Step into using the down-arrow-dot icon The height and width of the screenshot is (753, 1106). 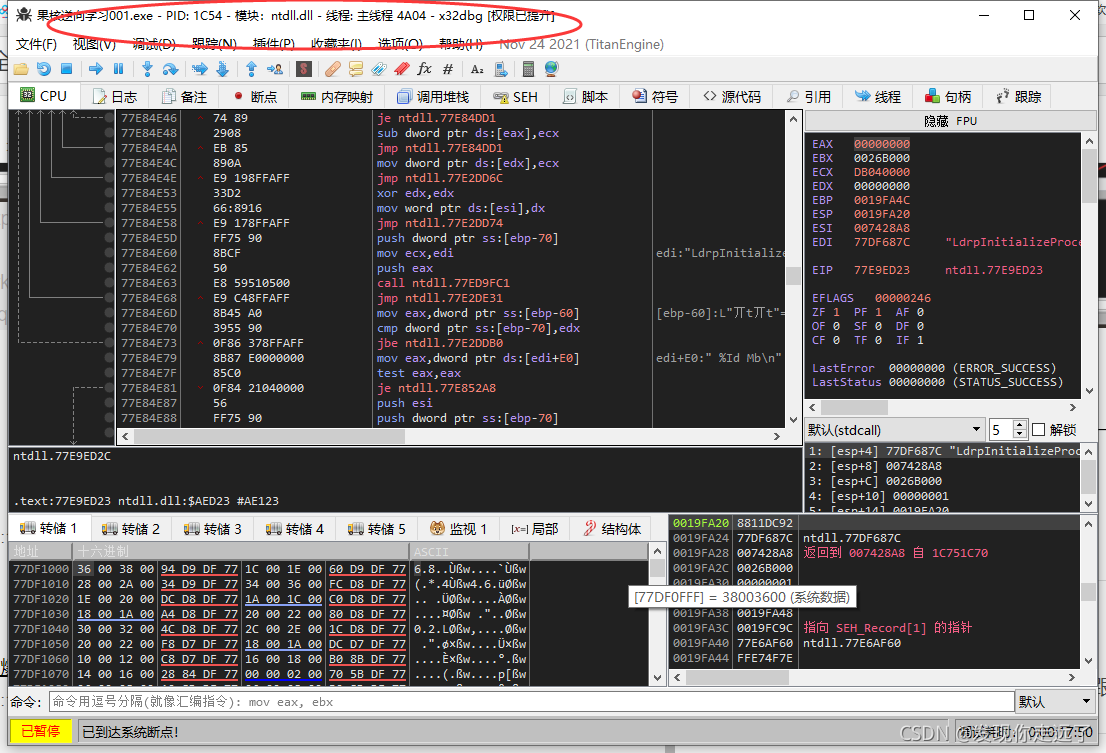click(147, 69)
